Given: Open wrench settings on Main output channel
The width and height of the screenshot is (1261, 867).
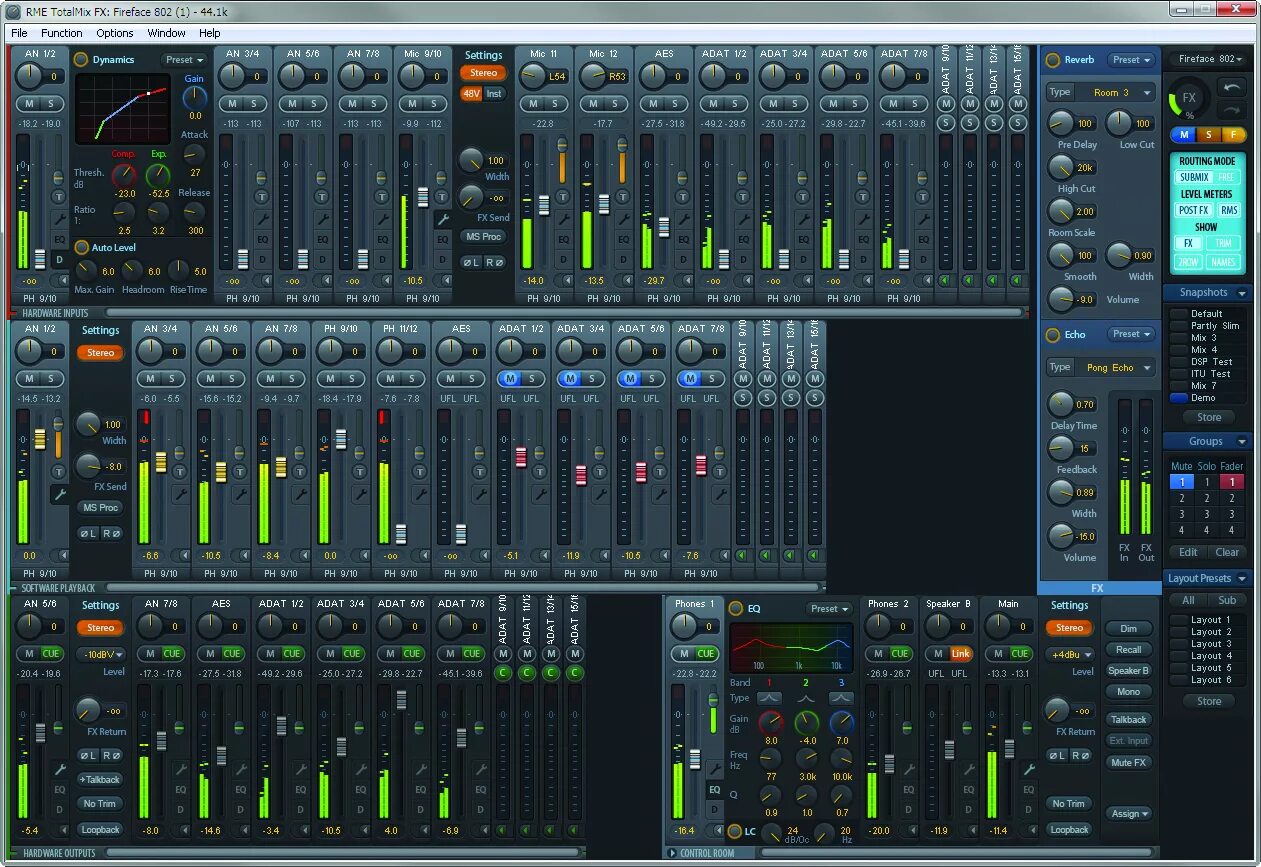Looking at the screenshot, I should (1028, 769).
